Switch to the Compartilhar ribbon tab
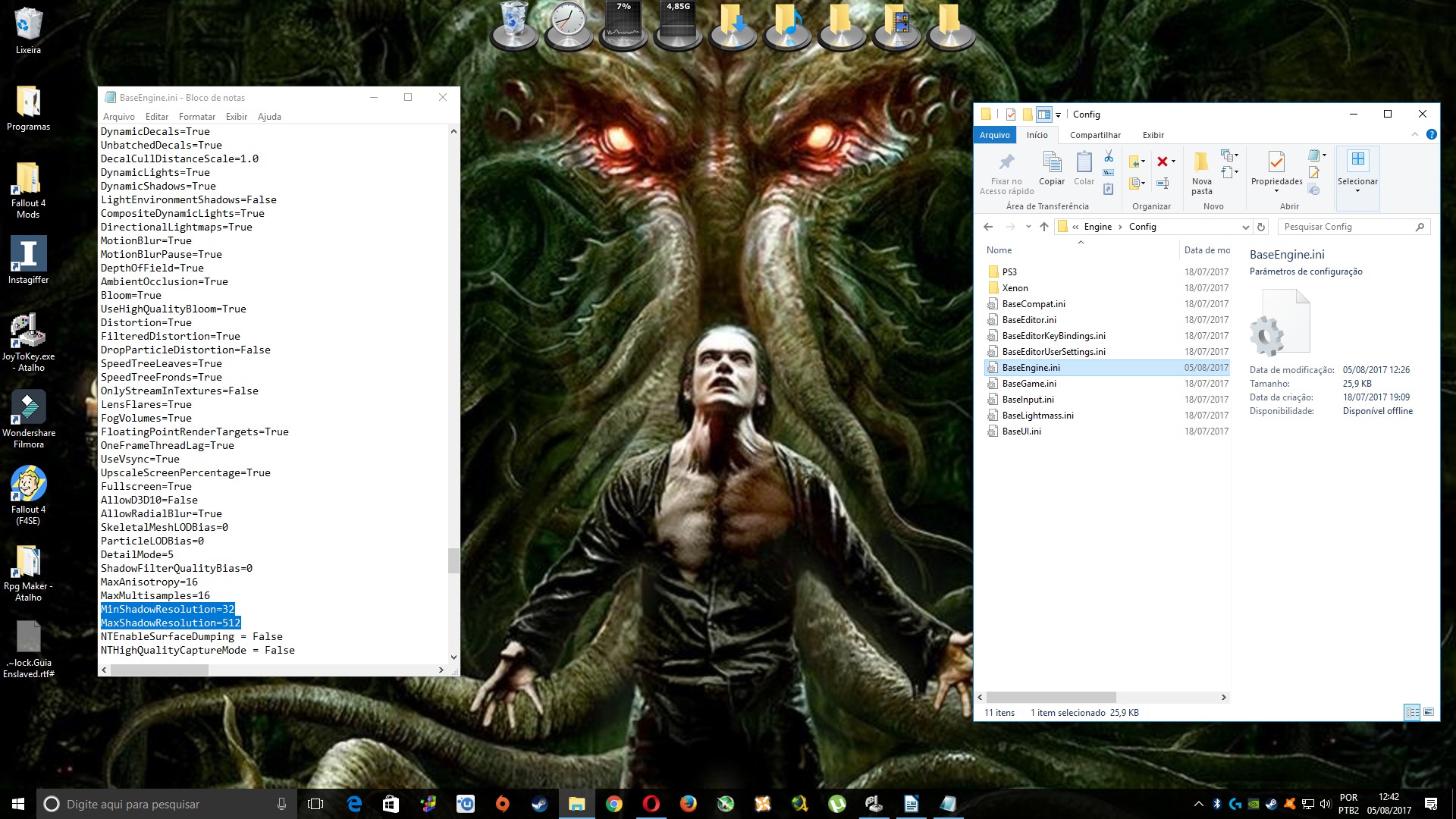This screenshot has height=819, width=1456. [1095, 135]
